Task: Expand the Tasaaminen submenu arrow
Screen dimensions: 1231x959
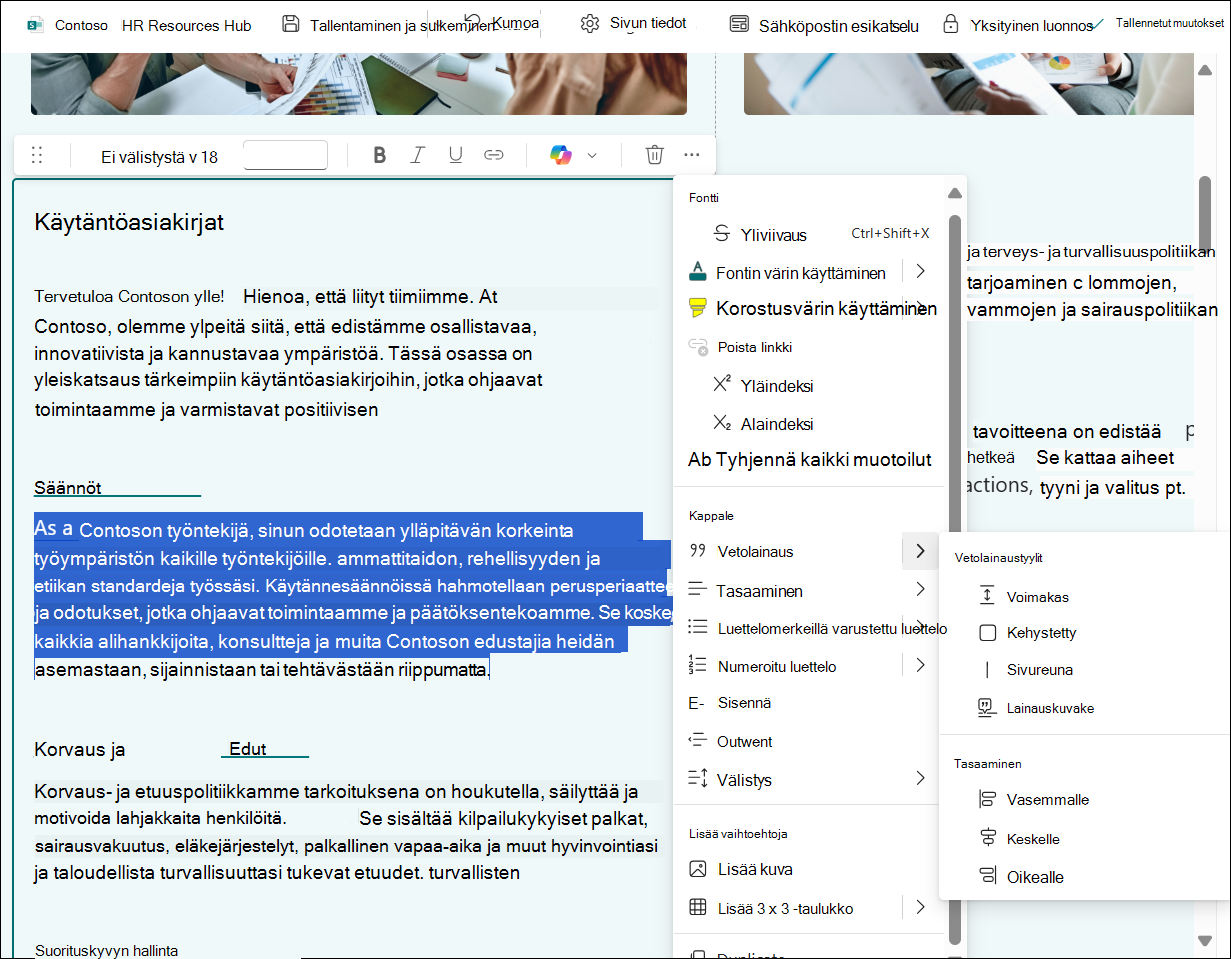Action: [x=920, y=590]
